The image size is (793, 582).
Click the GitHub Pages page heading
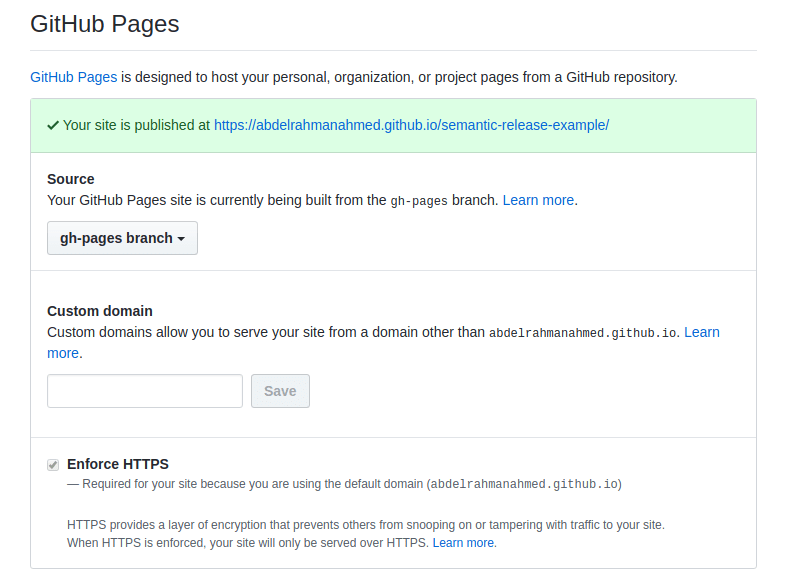[x=105, y=24]
